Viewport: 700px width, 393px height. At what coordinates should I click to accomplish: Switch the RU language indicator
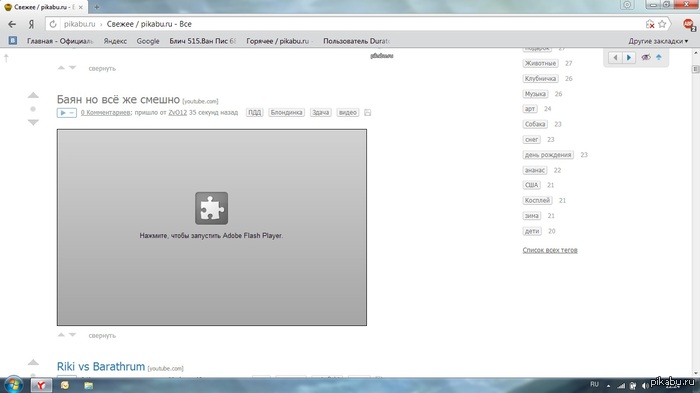coord(594,384)
